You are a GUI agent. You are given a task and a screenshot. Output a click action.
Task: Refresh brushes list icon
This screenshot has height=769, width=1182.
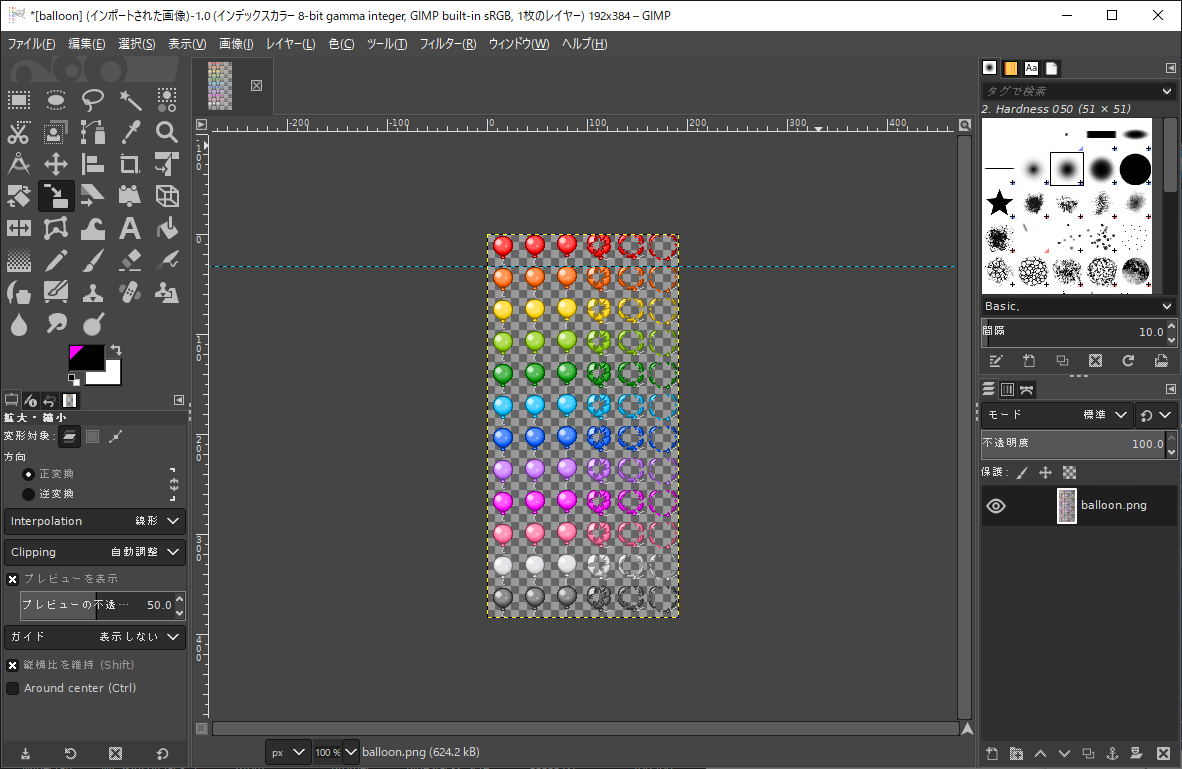1128,361
